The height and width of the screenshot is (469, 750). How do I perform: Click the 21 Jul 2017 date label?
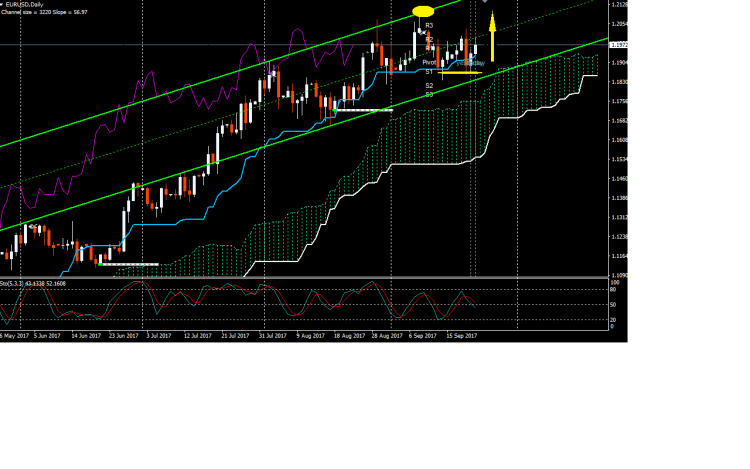(235, 336)
